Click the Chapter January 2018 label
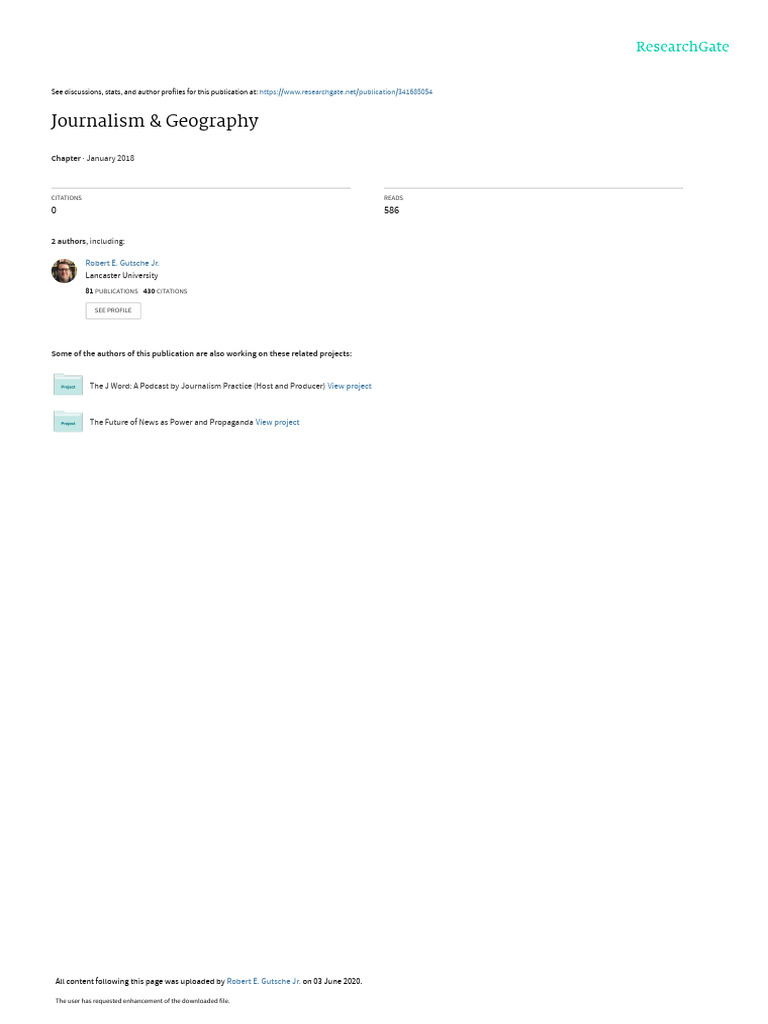The image size is (768, 1024). 93,158
